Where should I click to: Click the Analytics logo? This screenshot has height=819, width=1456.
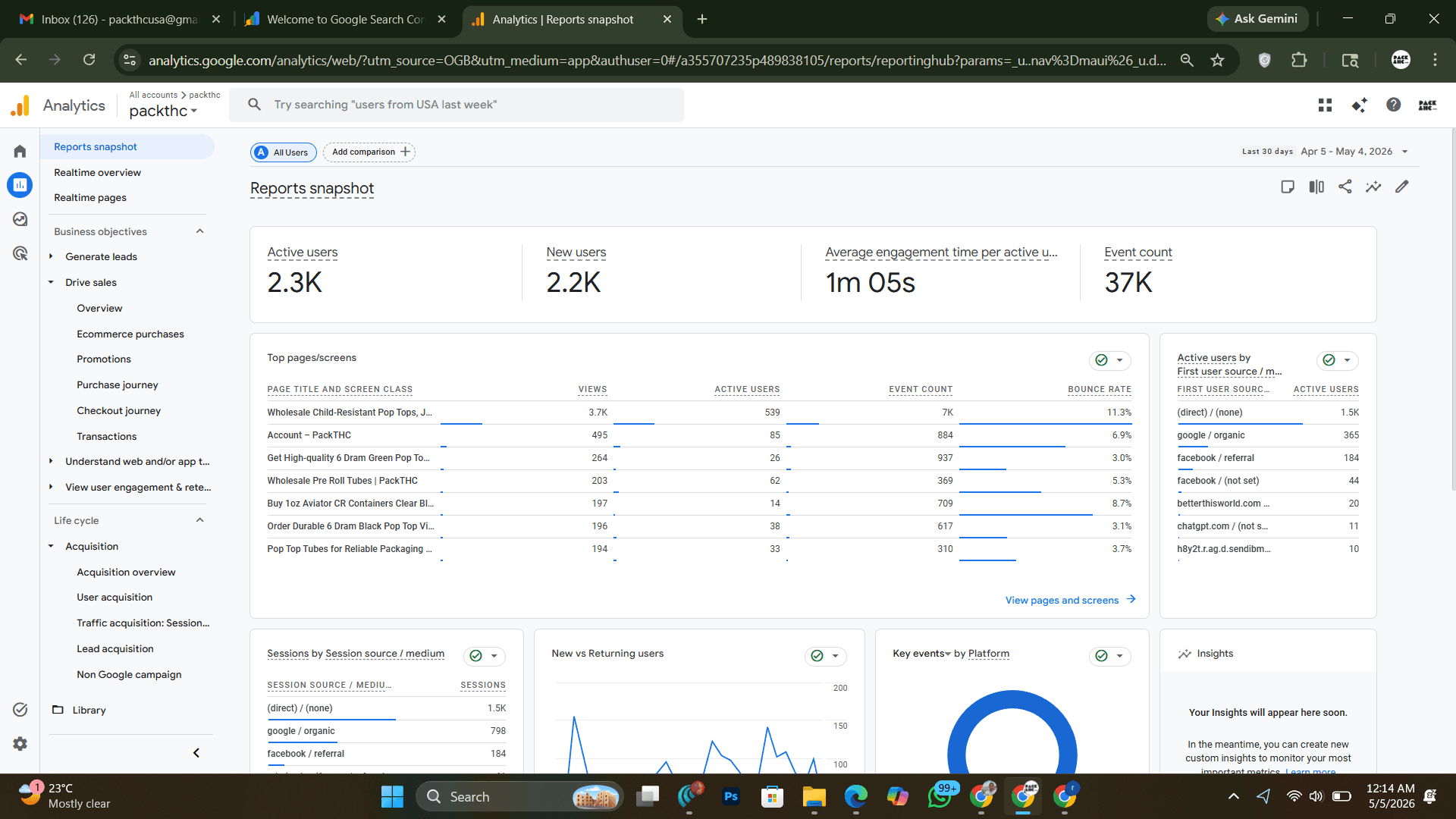[58, 105]
